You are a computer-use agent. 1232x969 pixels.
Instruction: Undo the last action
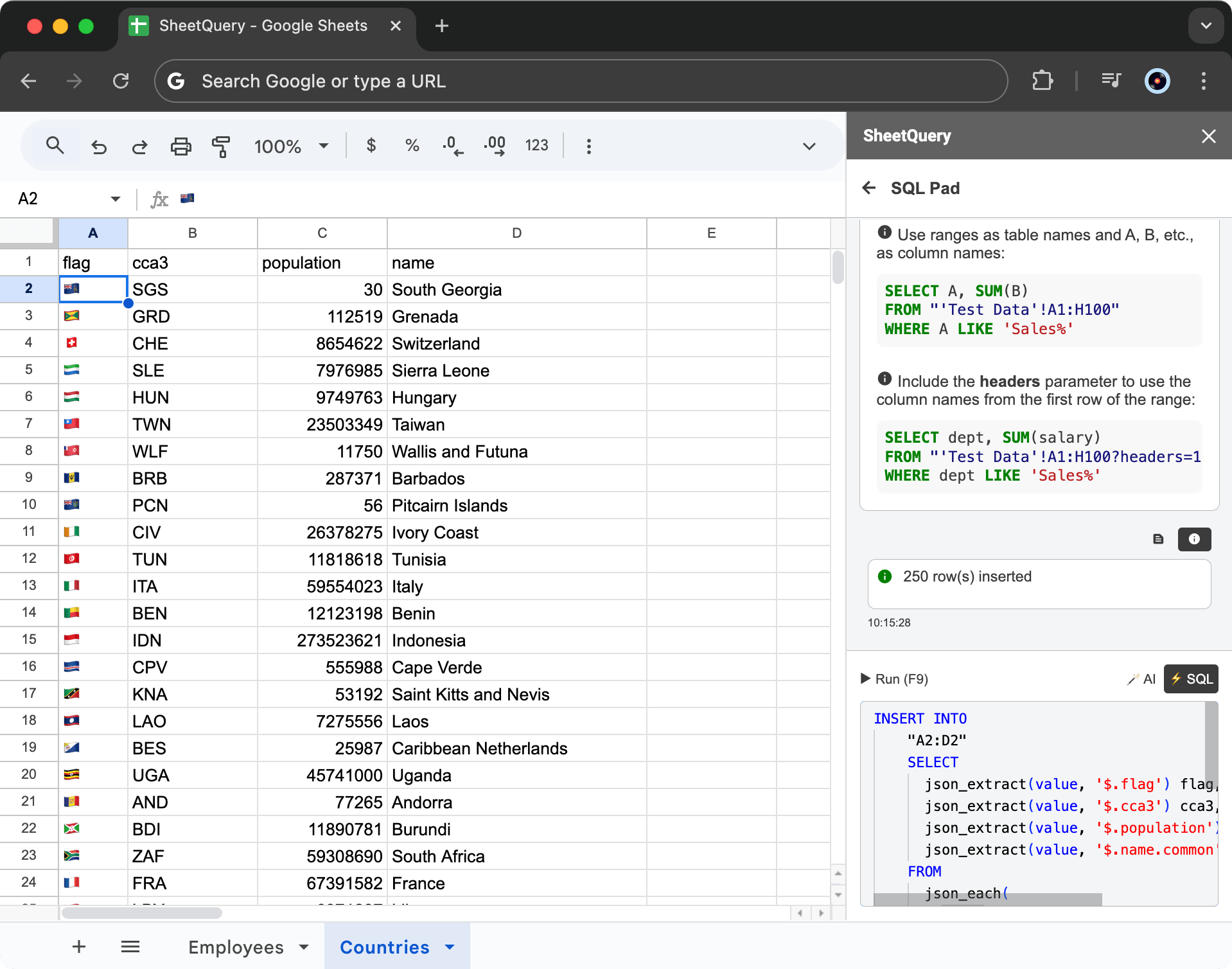tap(98, 146)
